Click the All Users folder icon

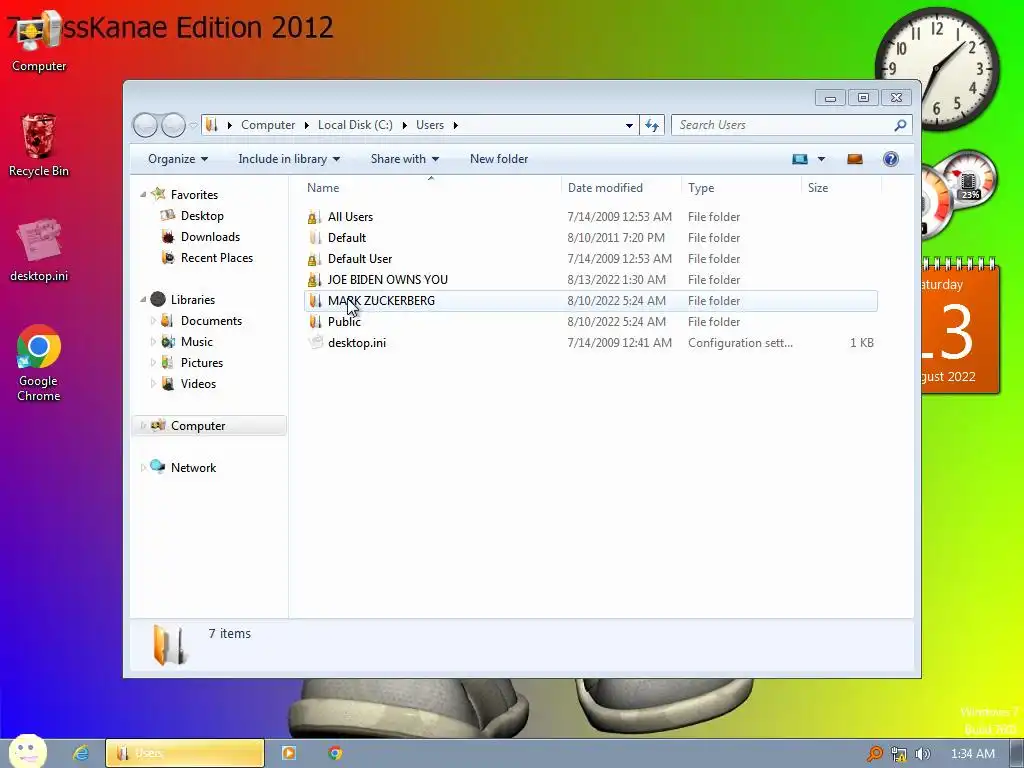[x=315, y=217]
